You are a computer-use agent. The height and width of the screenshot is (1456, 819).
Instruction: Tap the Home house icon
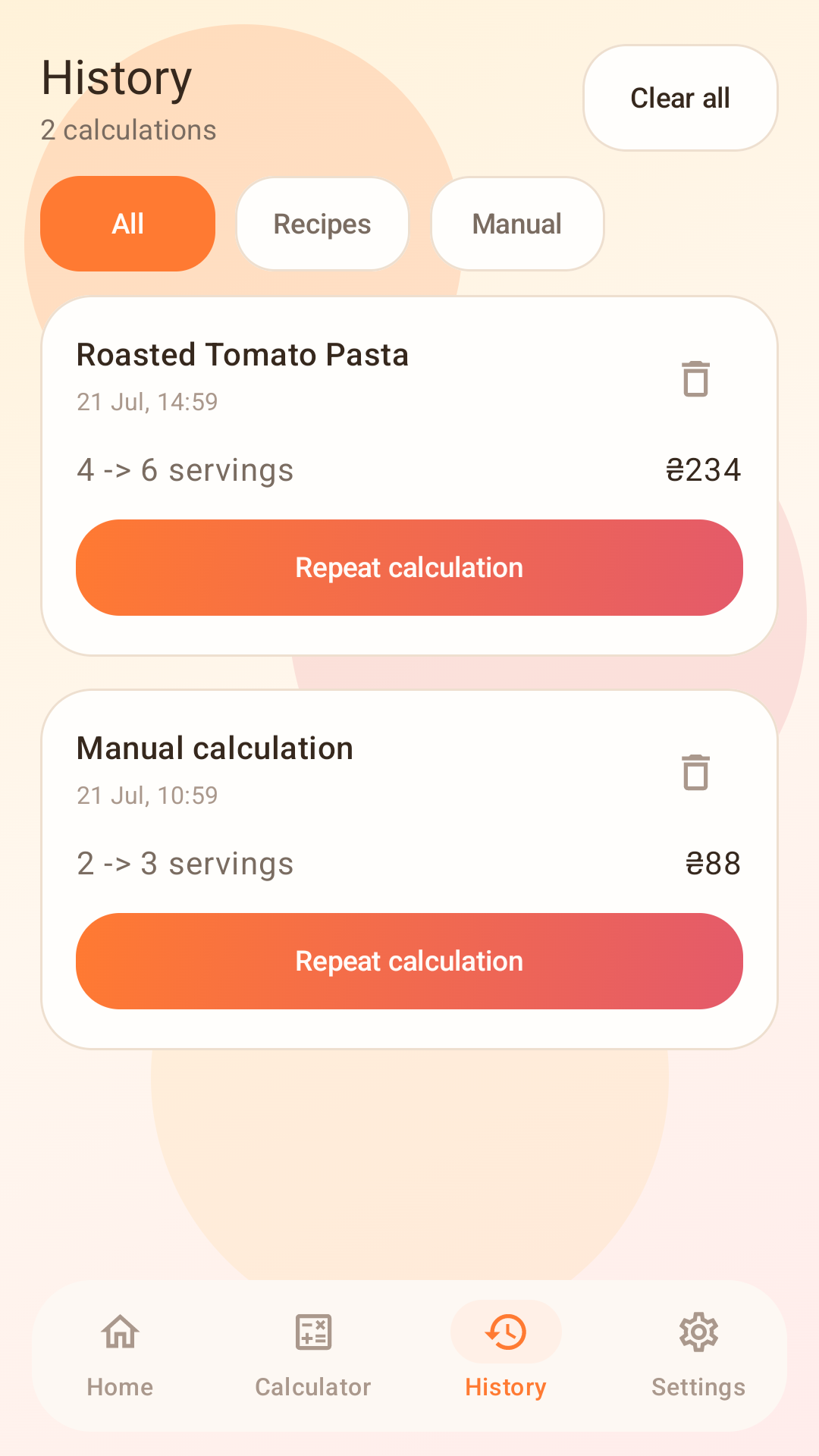[121, 1332]
